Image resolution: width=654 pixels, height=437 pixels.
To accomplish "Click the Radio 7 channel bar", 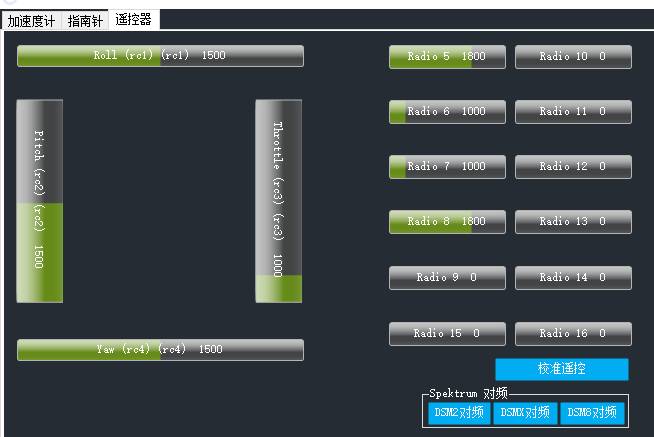I will 446,167.
